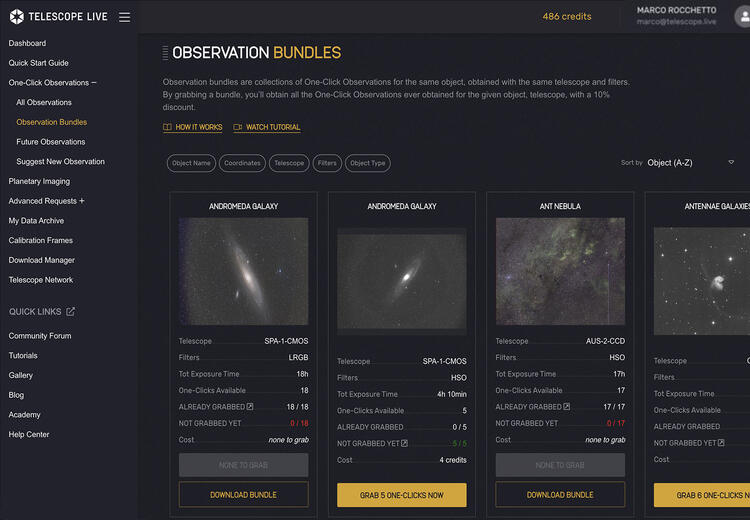This screenshot has height=520, width=750.
Task: Open Suggest New Observation page
Action: pos(60,161)
